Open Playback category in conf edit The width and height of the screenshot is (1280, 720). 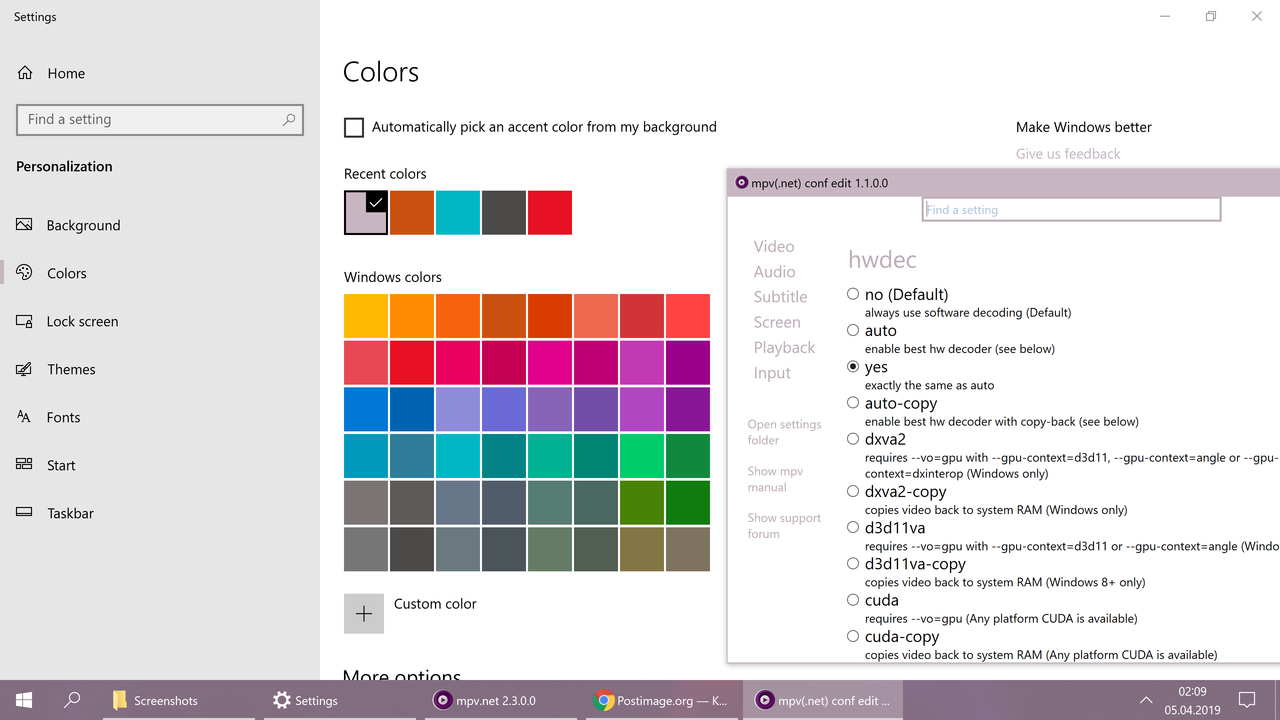click(785, 348)
